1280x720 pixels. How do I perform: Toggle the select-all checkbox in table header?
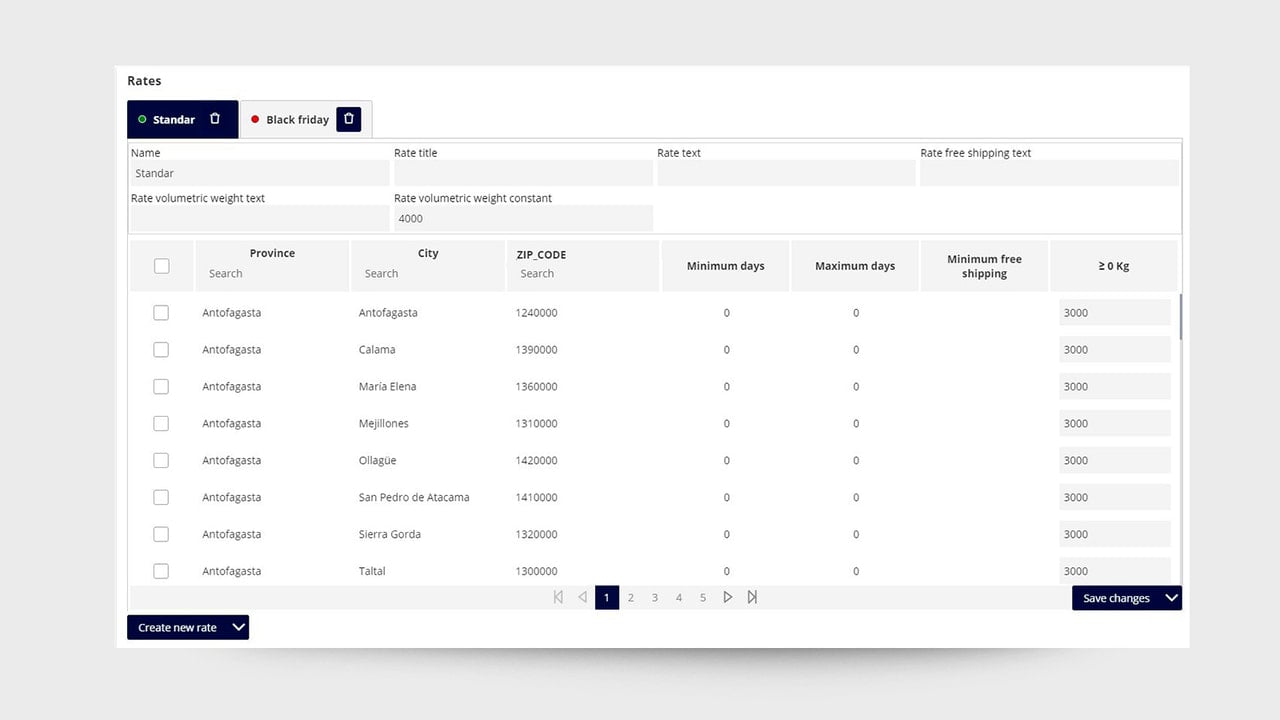[161, 266]
